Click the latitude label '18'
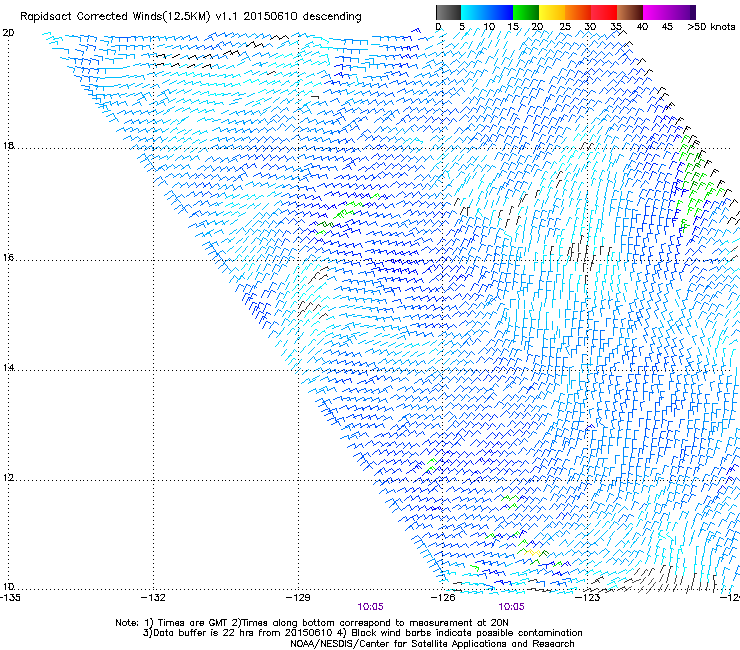The image size is (740, 650). pos(8,145)
